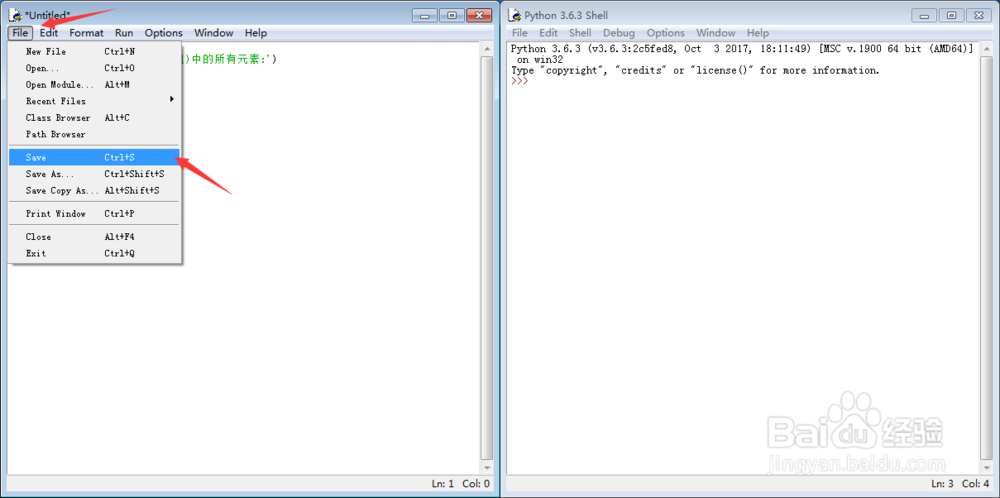Click the Python Shell window title icon
Screen dimensions: 1000x498
515,15
